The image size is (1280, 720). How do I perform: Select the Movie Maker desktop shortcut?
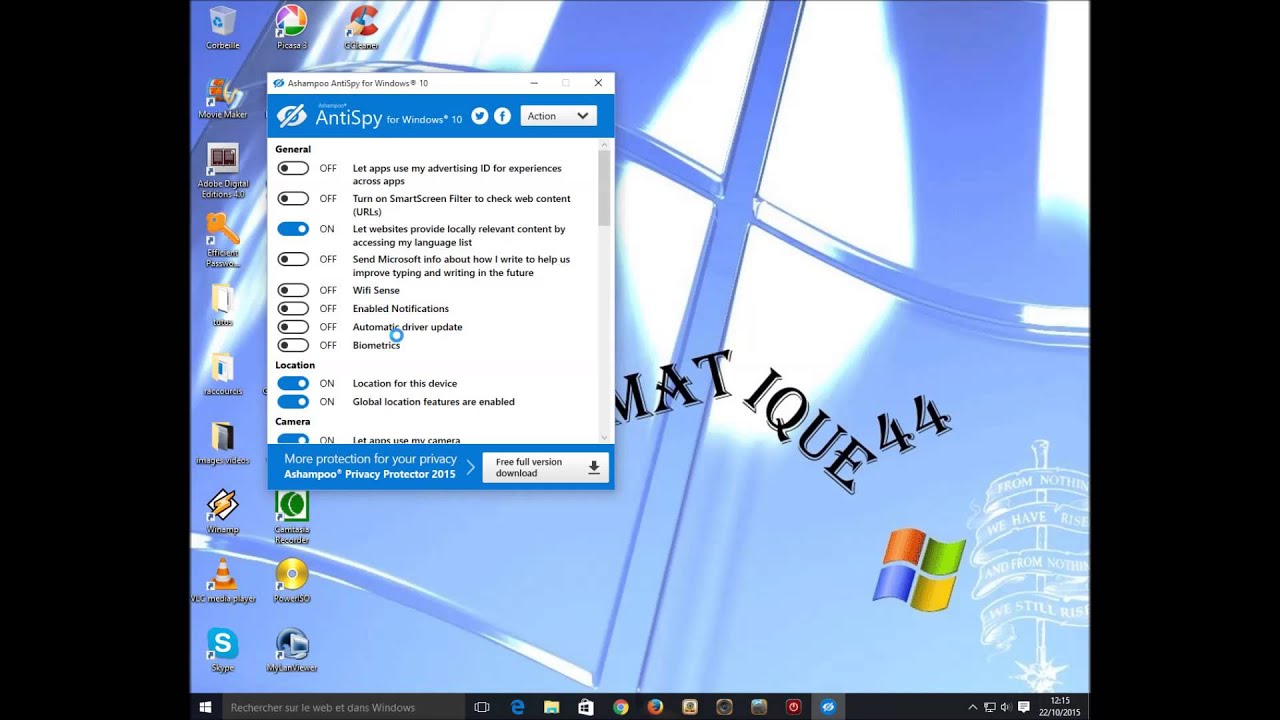pos(223,97)
